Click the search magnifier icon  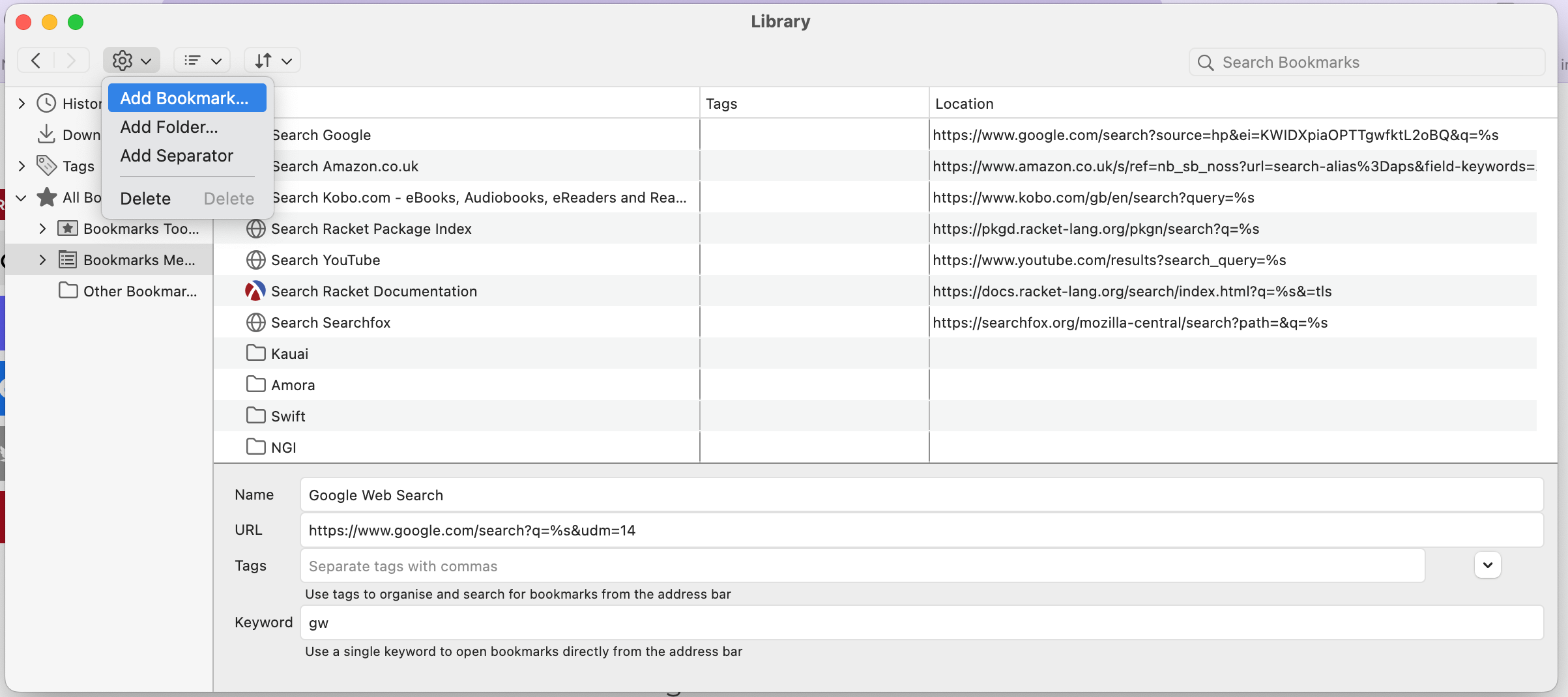click(1206, 63)
